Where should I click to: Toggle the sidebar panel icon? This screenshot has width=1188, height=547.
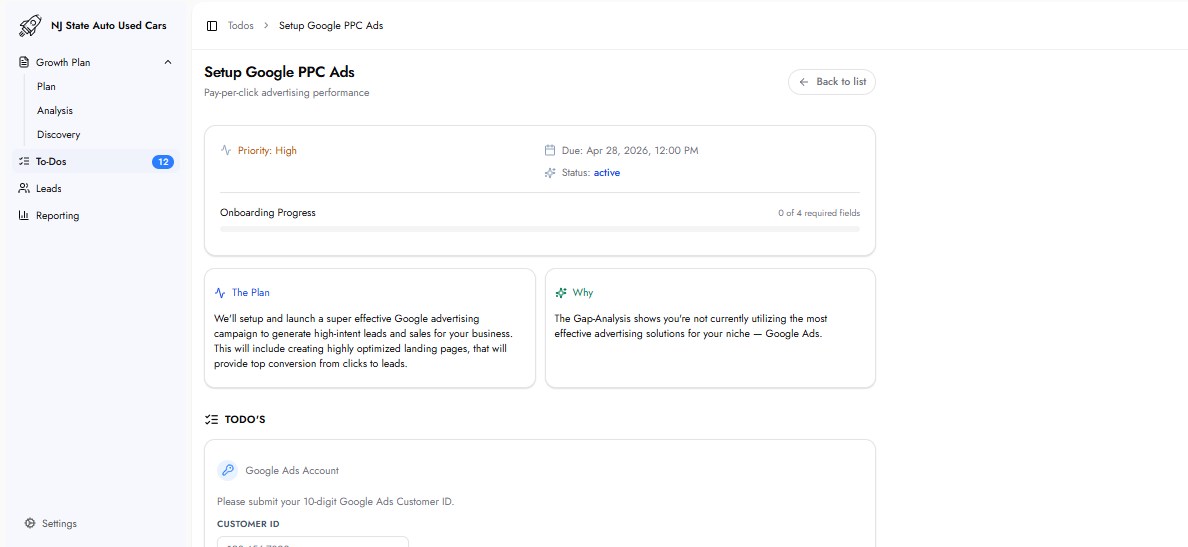point(212,26)
